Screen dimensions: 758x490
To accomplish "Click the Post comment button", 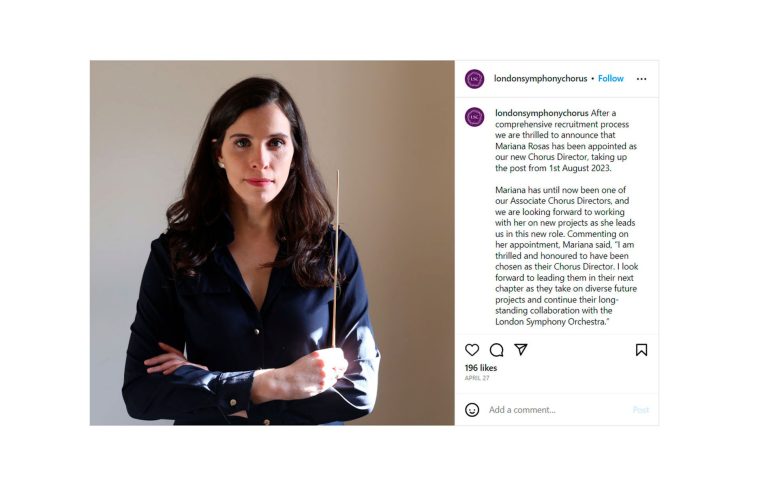I will 641,410.
